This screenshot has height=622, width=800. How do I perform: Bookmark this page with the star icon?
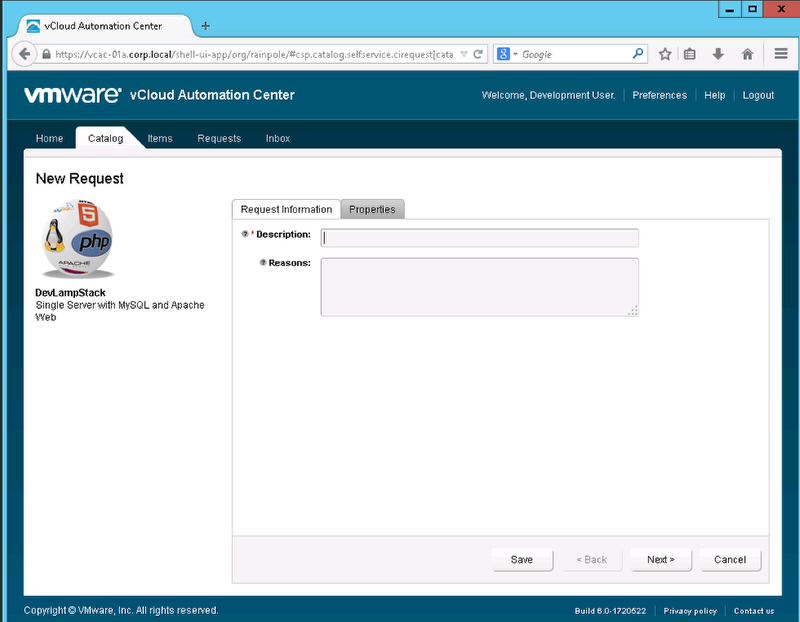[x=665, y=54]
